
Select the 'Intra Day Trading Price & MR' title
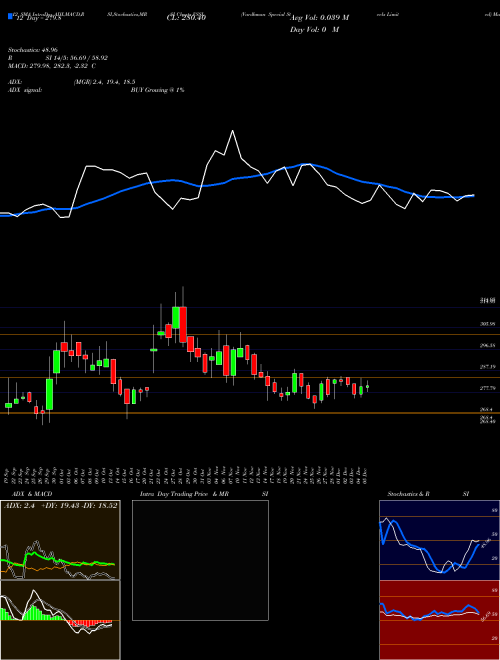click(x=184, y=494)
